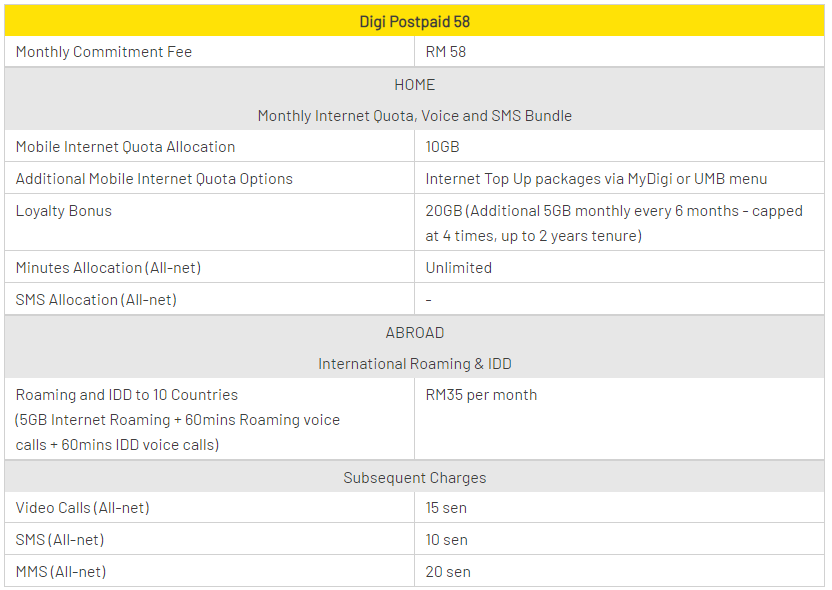
Task: Click Roaming and IDD to 10 Countries
Action: (127, 395)
